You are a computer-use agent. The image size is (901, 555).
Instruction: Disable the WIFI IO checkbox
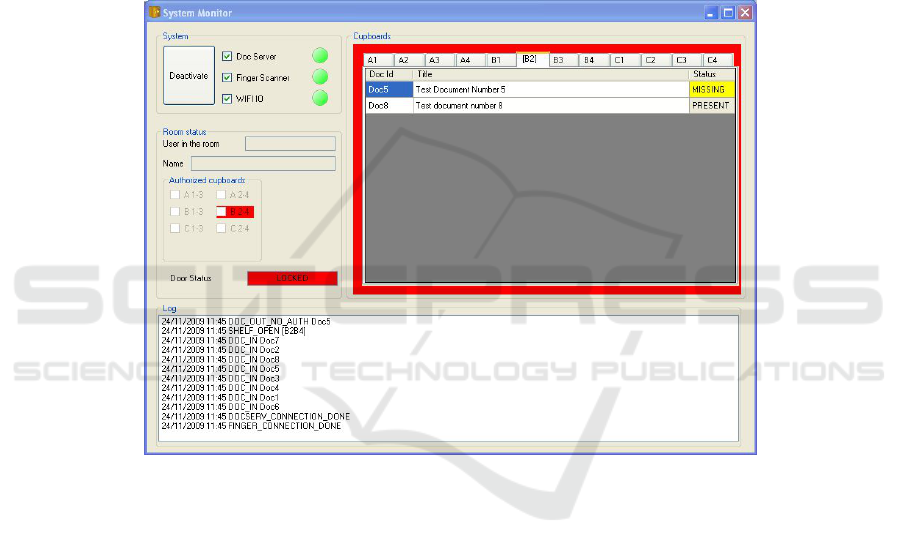pyautogui.click(x=227, y=99)
